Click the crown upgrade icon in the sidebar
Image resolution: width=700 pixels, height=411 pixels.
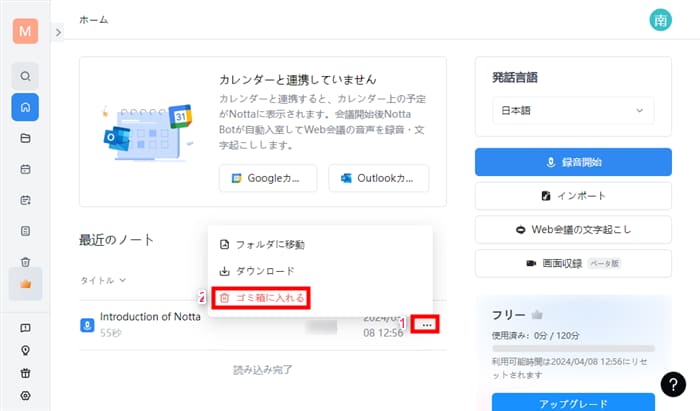pyautogui.click(x=25, y=285)
